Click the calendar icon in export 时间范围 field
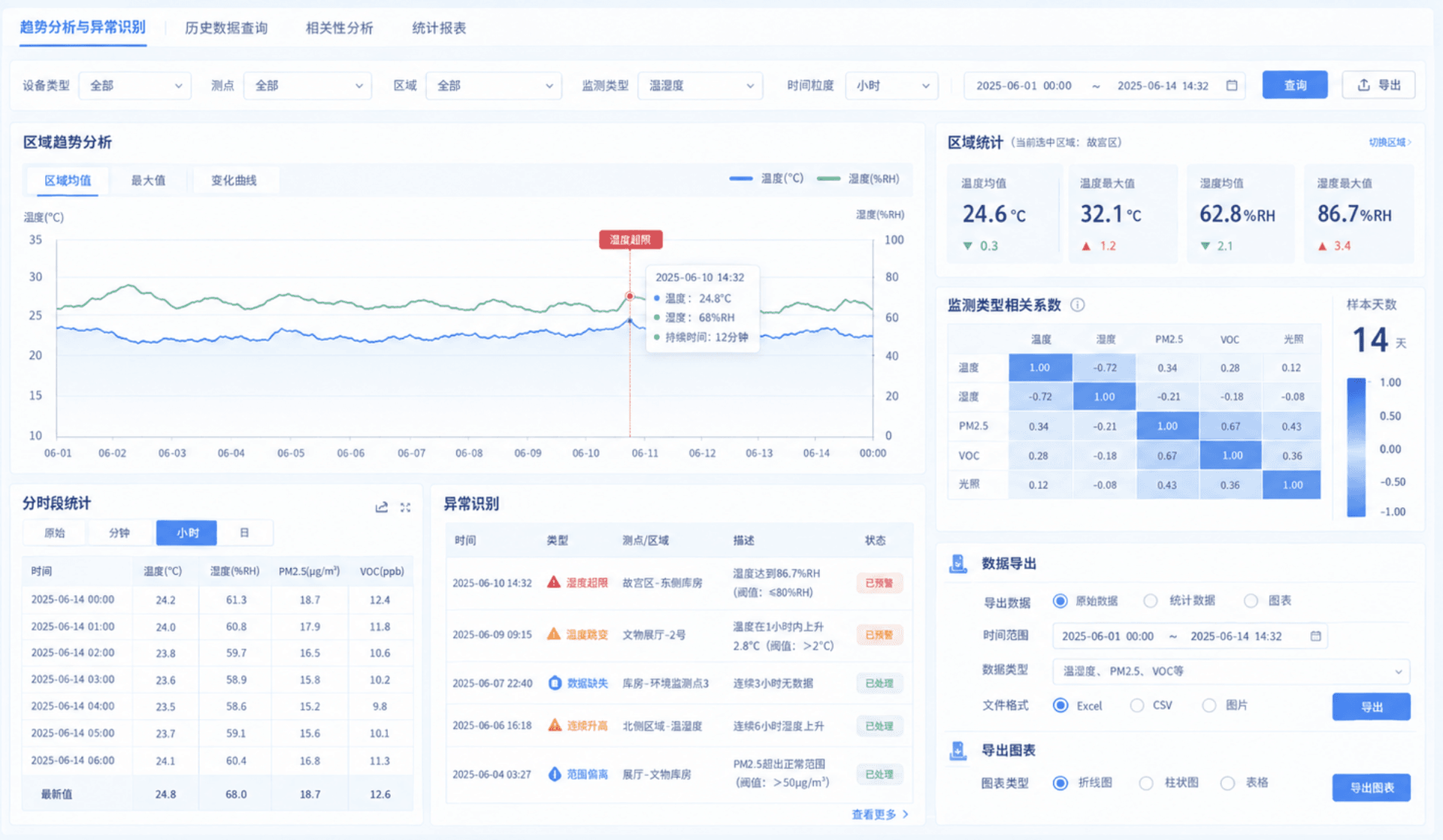 tap(1315, 636)
